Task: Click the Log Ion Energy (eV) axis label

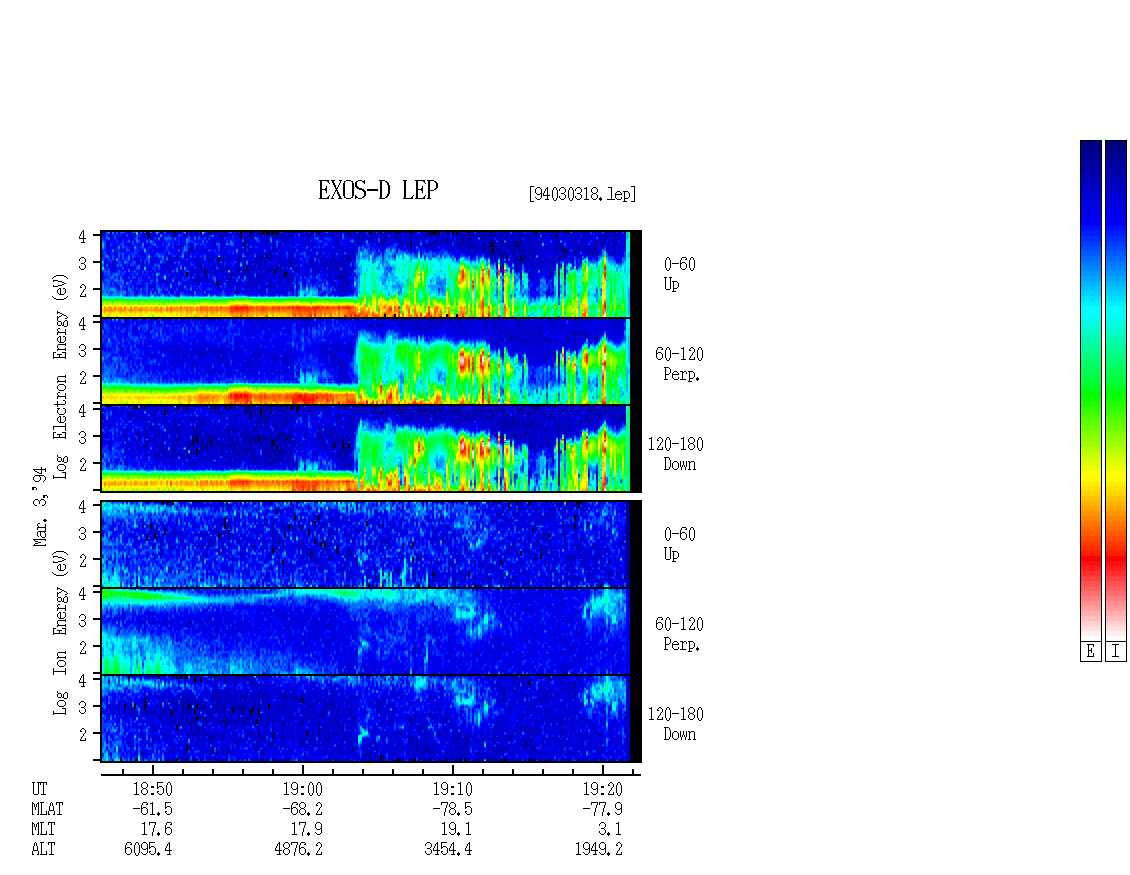Action: tap(61, 632)
